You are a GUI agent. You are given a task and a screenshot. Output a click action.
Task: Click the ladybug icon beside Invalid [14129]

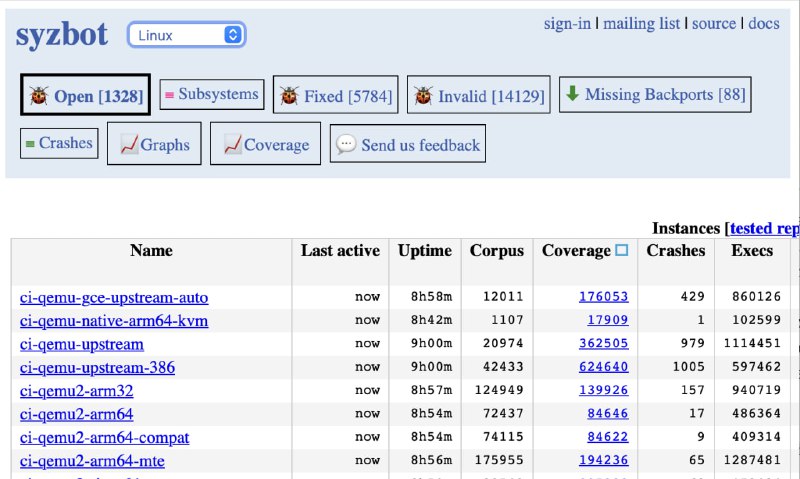[x=423, y=95]
